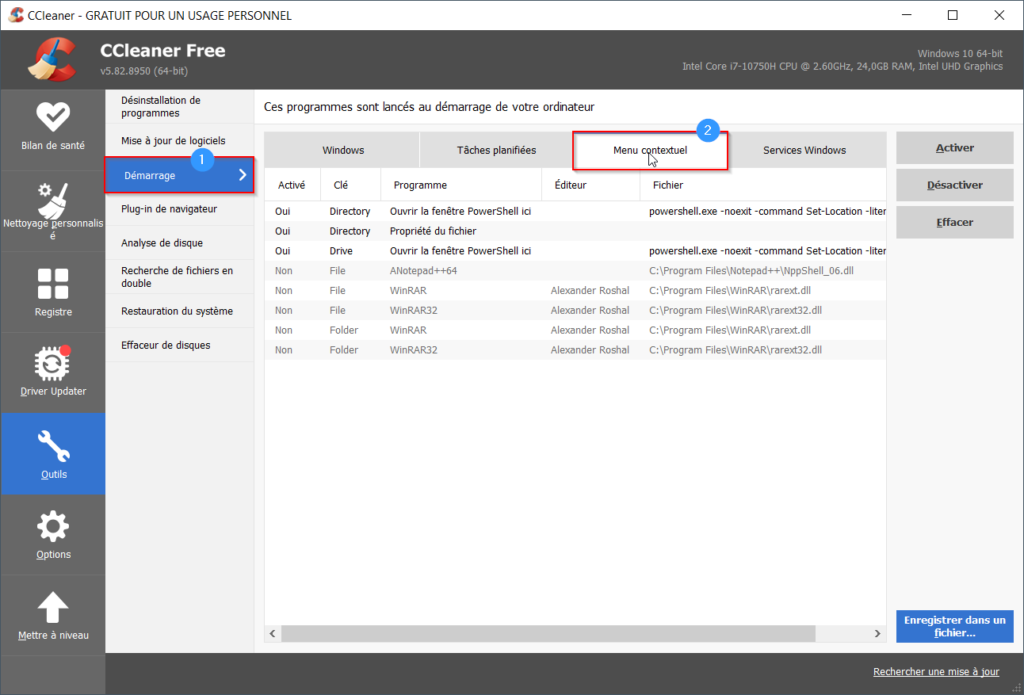Open Recherche de fichiers en double
1024x695 pixels.
[179, 277]
